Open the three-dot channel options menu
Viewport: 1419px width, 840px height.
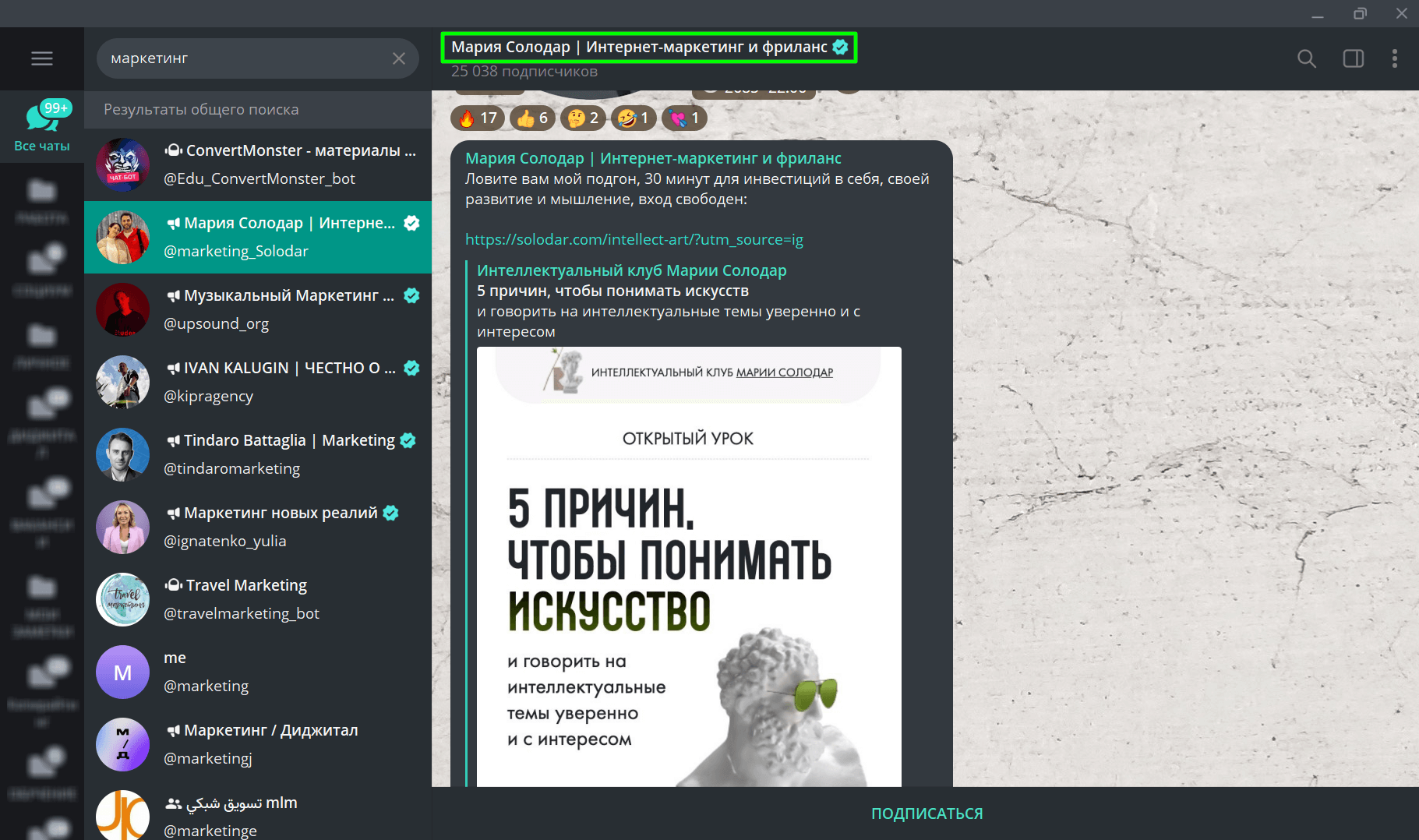(x=1395, y=58)
